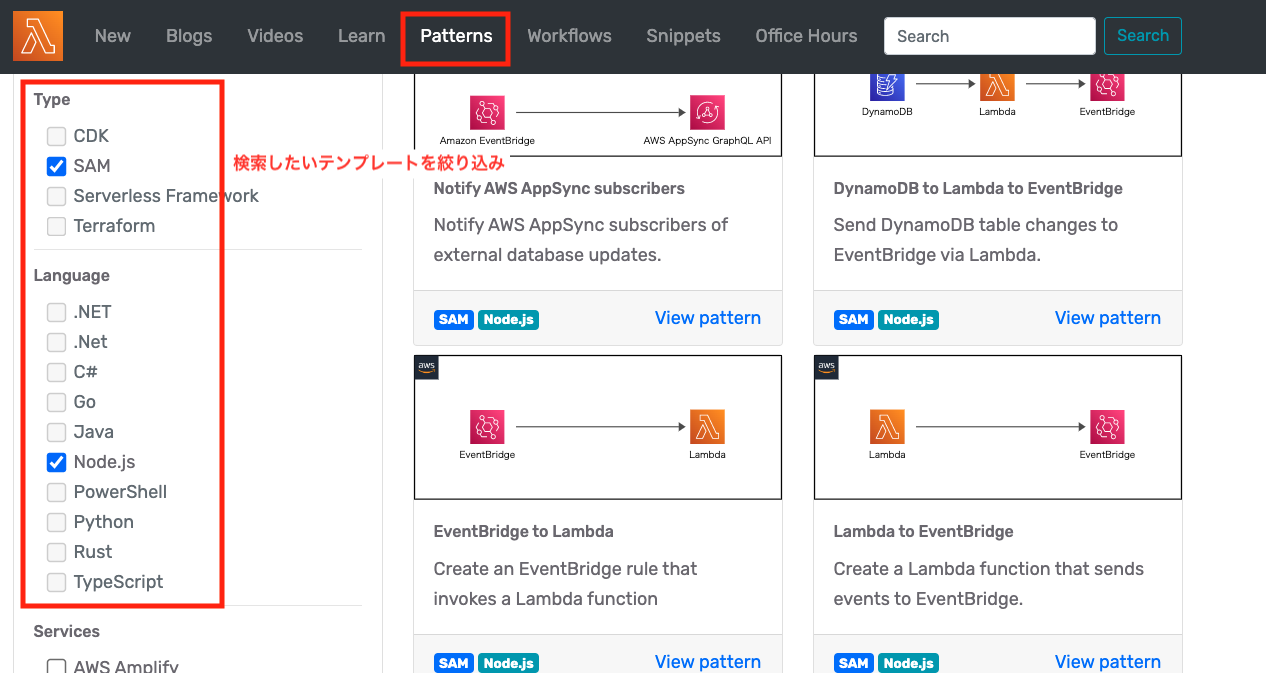Click SAM badge on DynamoDB to Lambda card
Image resolution: width=1266 pixels, height=673 pixels.
pos(854,320)
